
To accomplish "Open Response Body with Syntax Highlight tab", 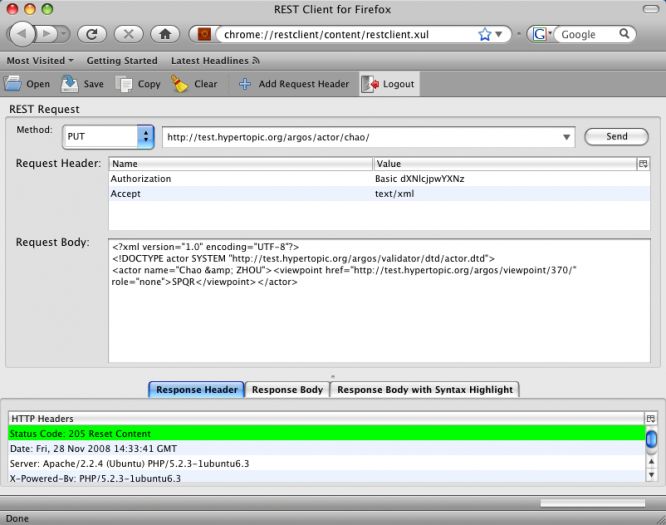I will [x=425, y=390].
